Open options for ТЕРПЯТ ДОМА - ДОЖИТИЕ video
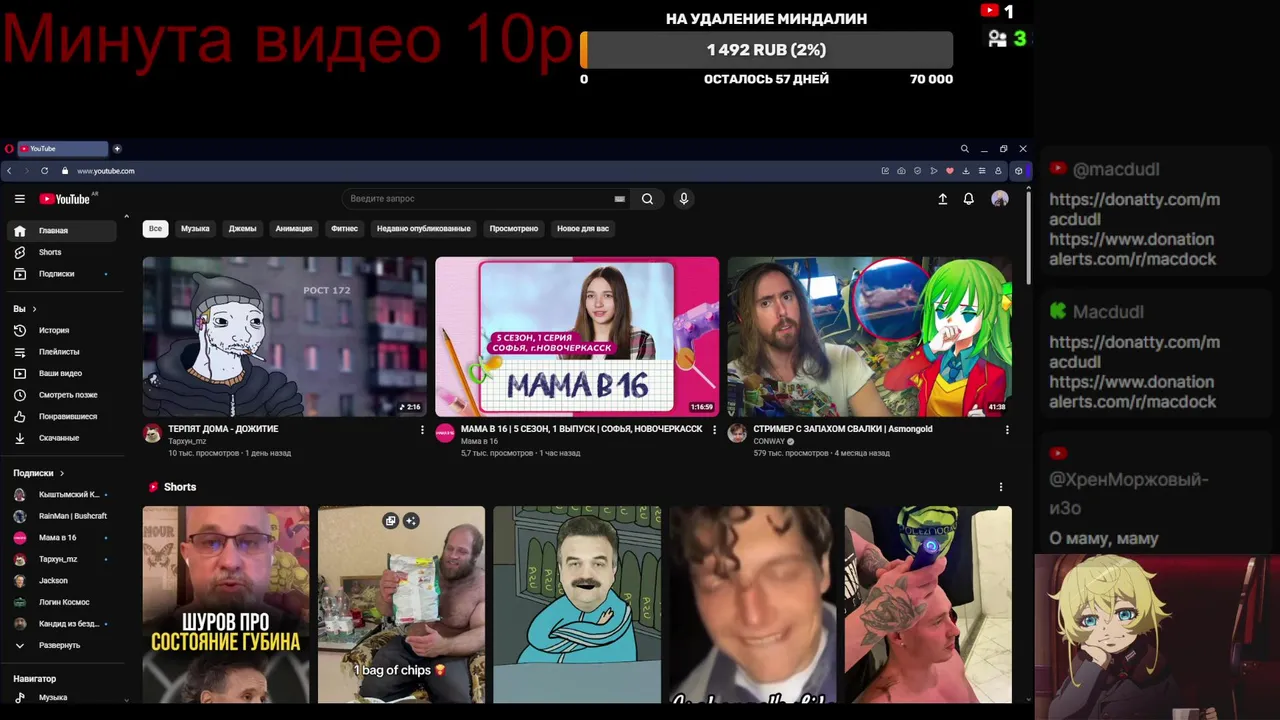The width and height of the screenshot is (1280, 720). (x=422, y=430)
